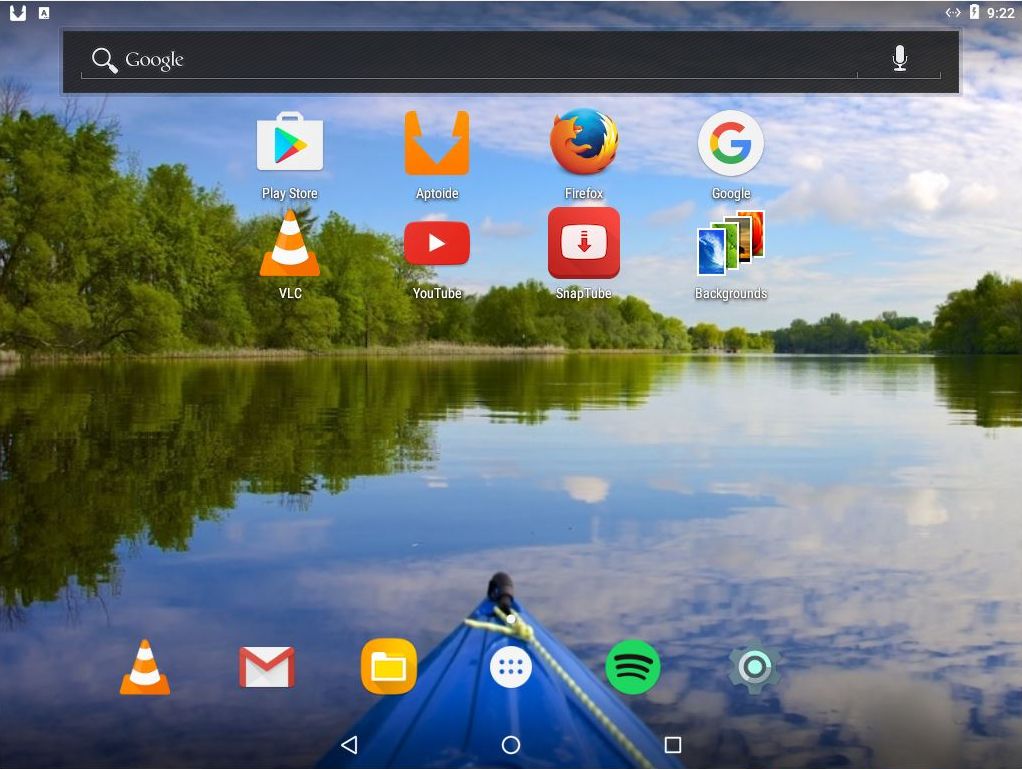This screenshot has height=769, width=1022.
Task: Tap the search magnifier icon
Action: point(104,61)
